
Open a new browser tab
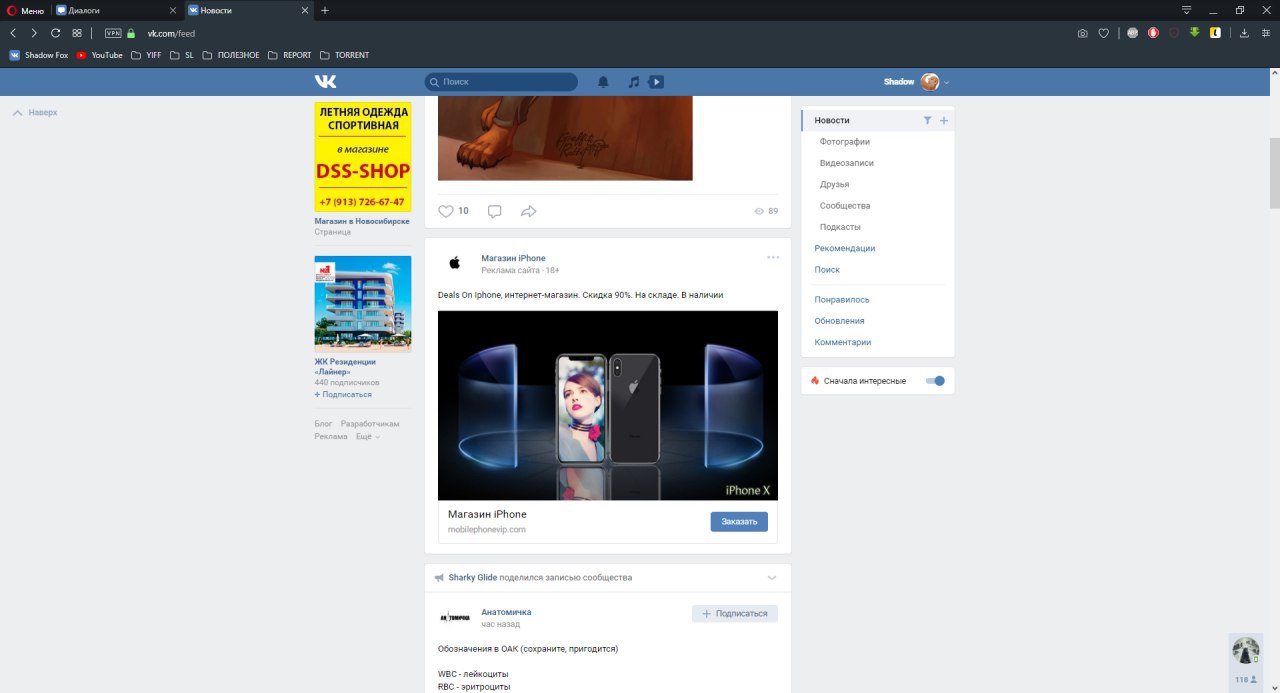coord(325,10)
